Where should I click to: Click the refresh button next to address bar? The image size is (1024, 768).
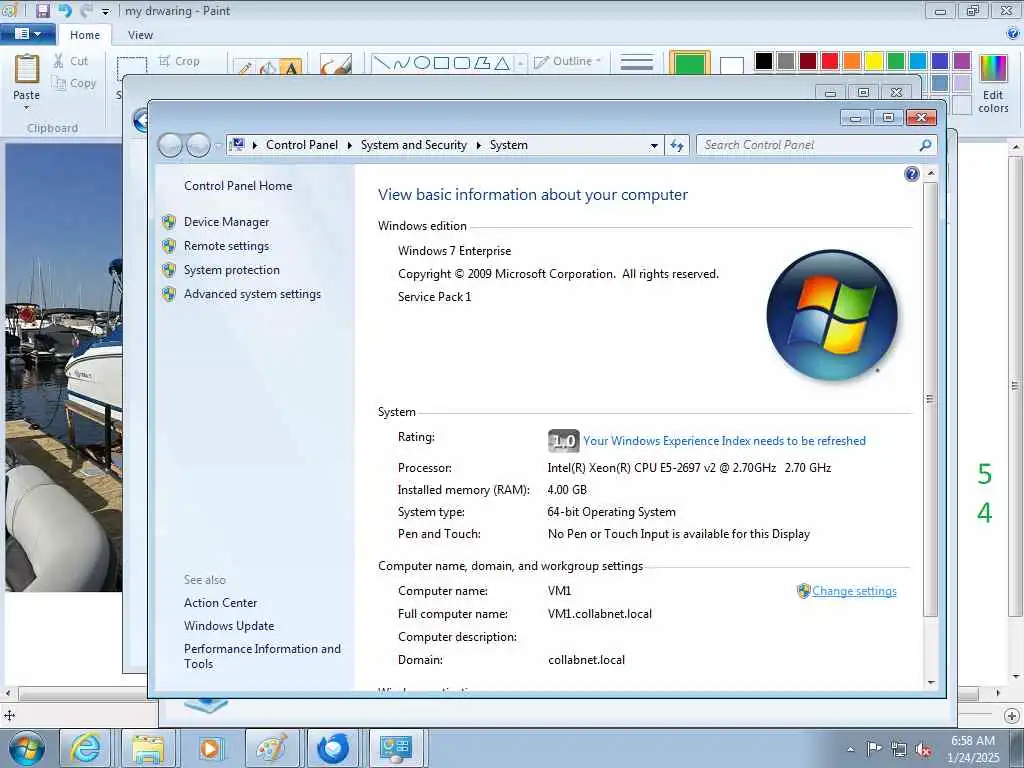click(x=677, y=146)
